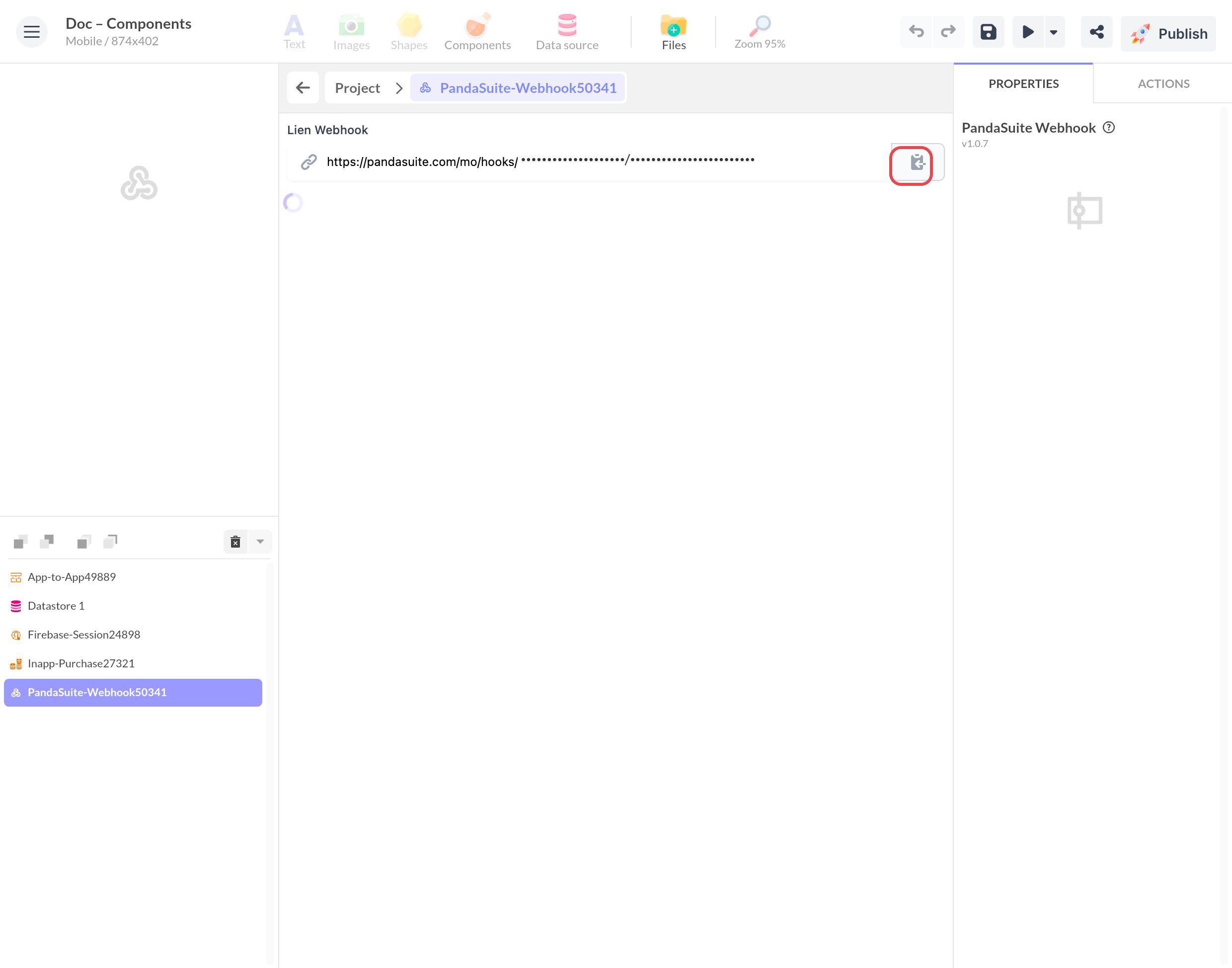Click the Publish button
This screenshot has height=968, width=1232.
pyautogui.click(x=1168, y=33)
